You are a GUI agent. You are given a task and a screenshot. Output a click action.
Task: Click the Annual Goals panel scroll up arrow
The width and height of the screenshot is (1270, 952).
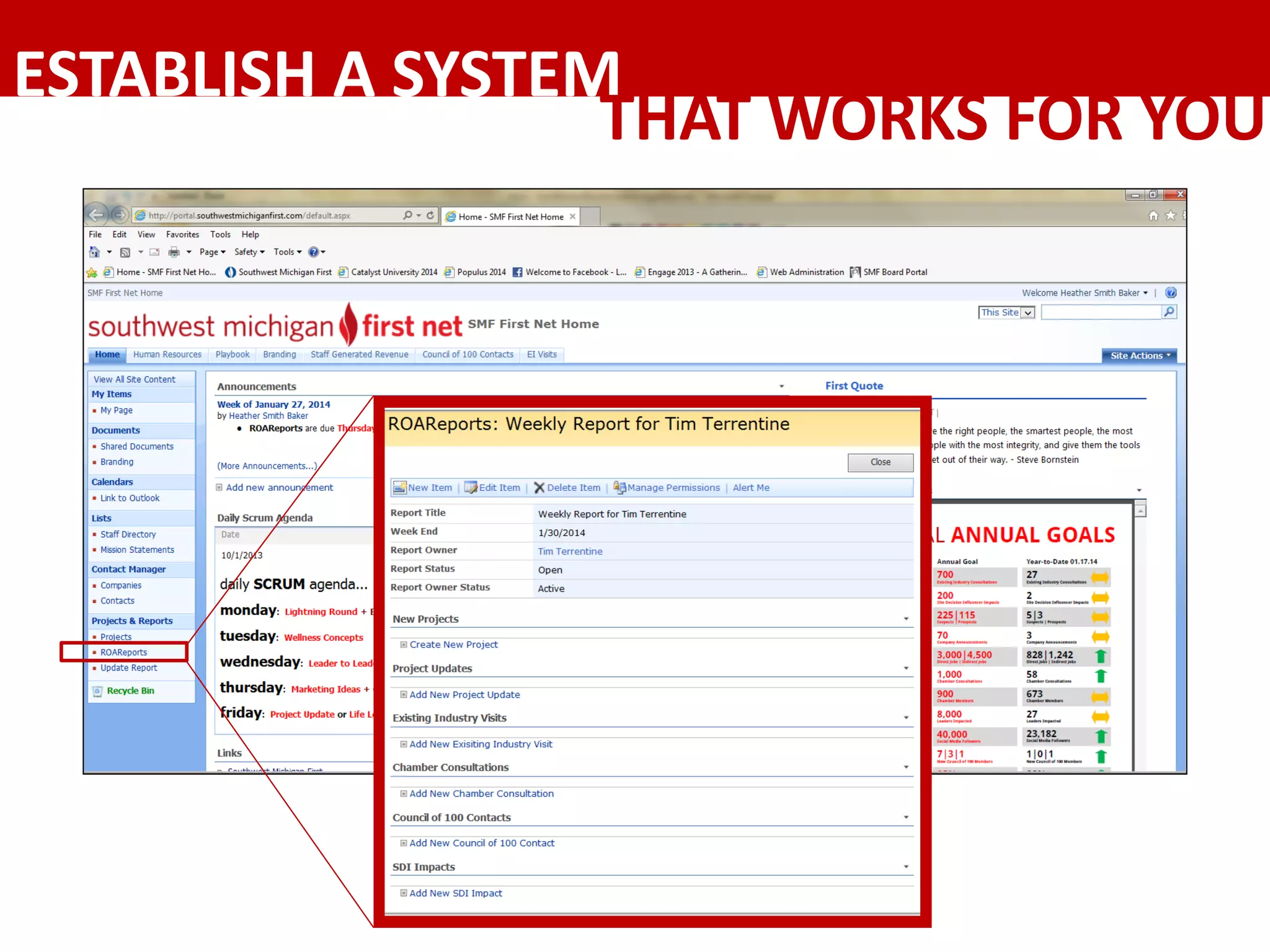click(x=1140, y=511)
